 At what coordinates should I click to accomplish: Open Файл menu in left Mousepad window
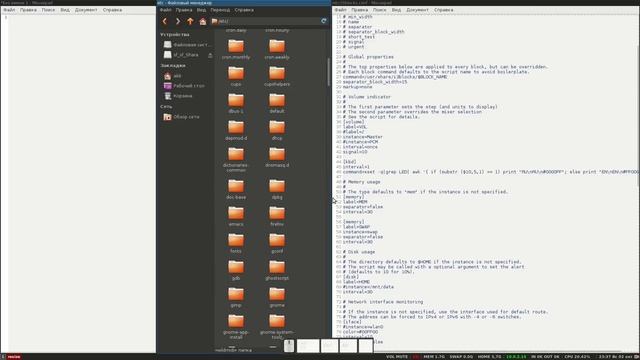click(9, 10)
